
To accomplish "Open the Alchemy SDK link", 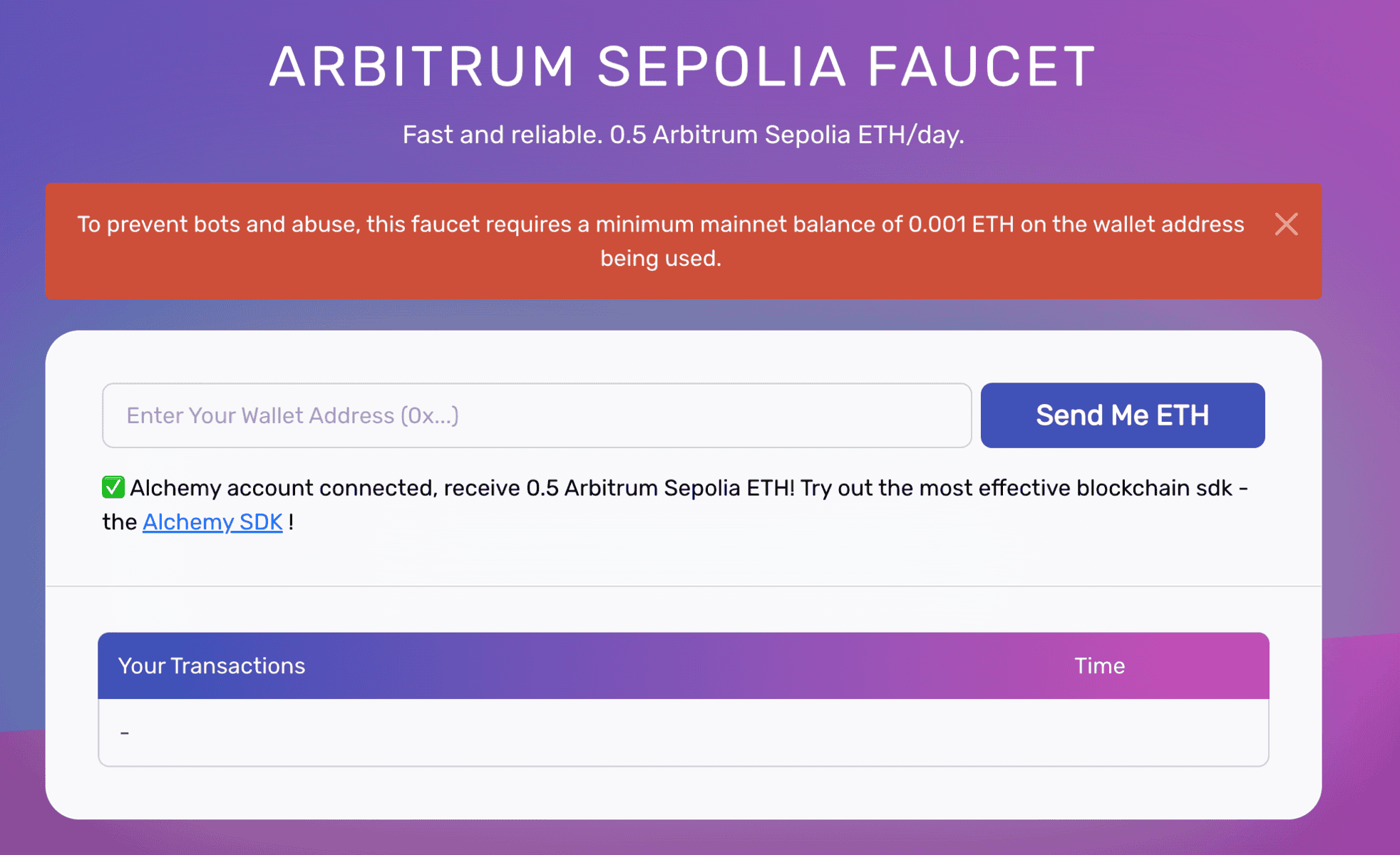I will point(212,522).
